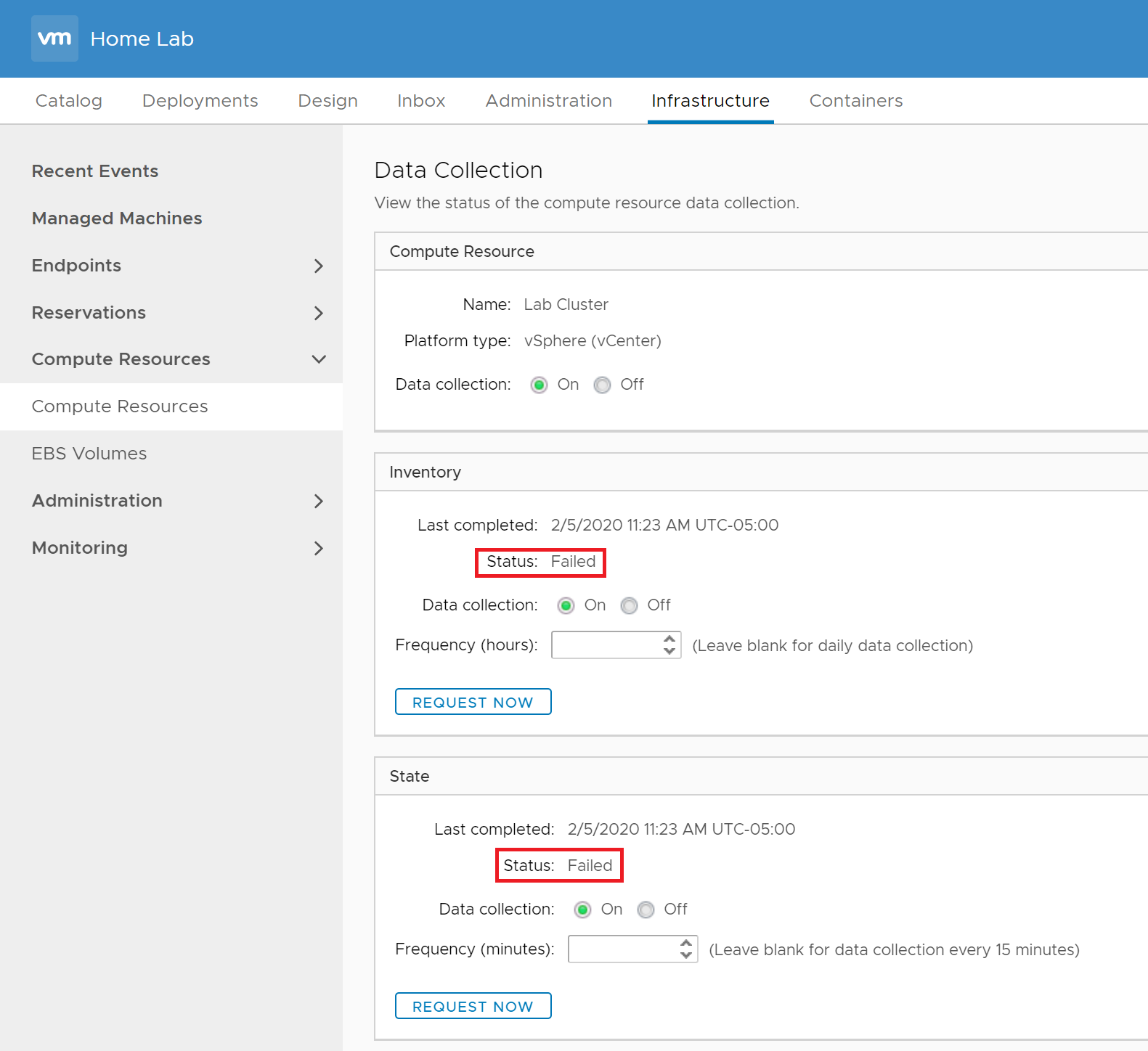Open the Catalog tab
Screen dimensions: 1148x1051
pos(69,101)
